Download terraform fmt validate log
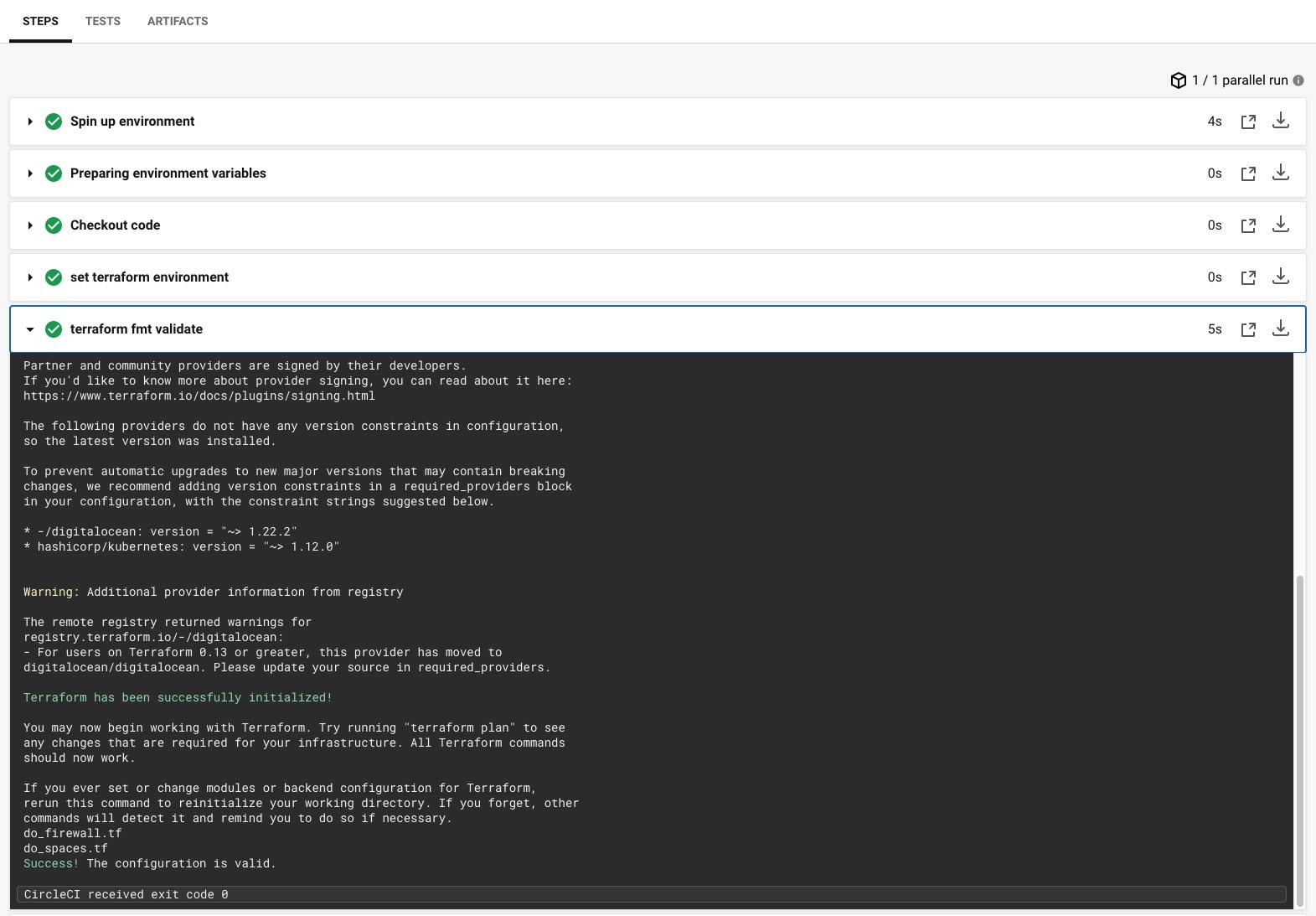This screenshot has height=916, width=1316. point(1281,329)
